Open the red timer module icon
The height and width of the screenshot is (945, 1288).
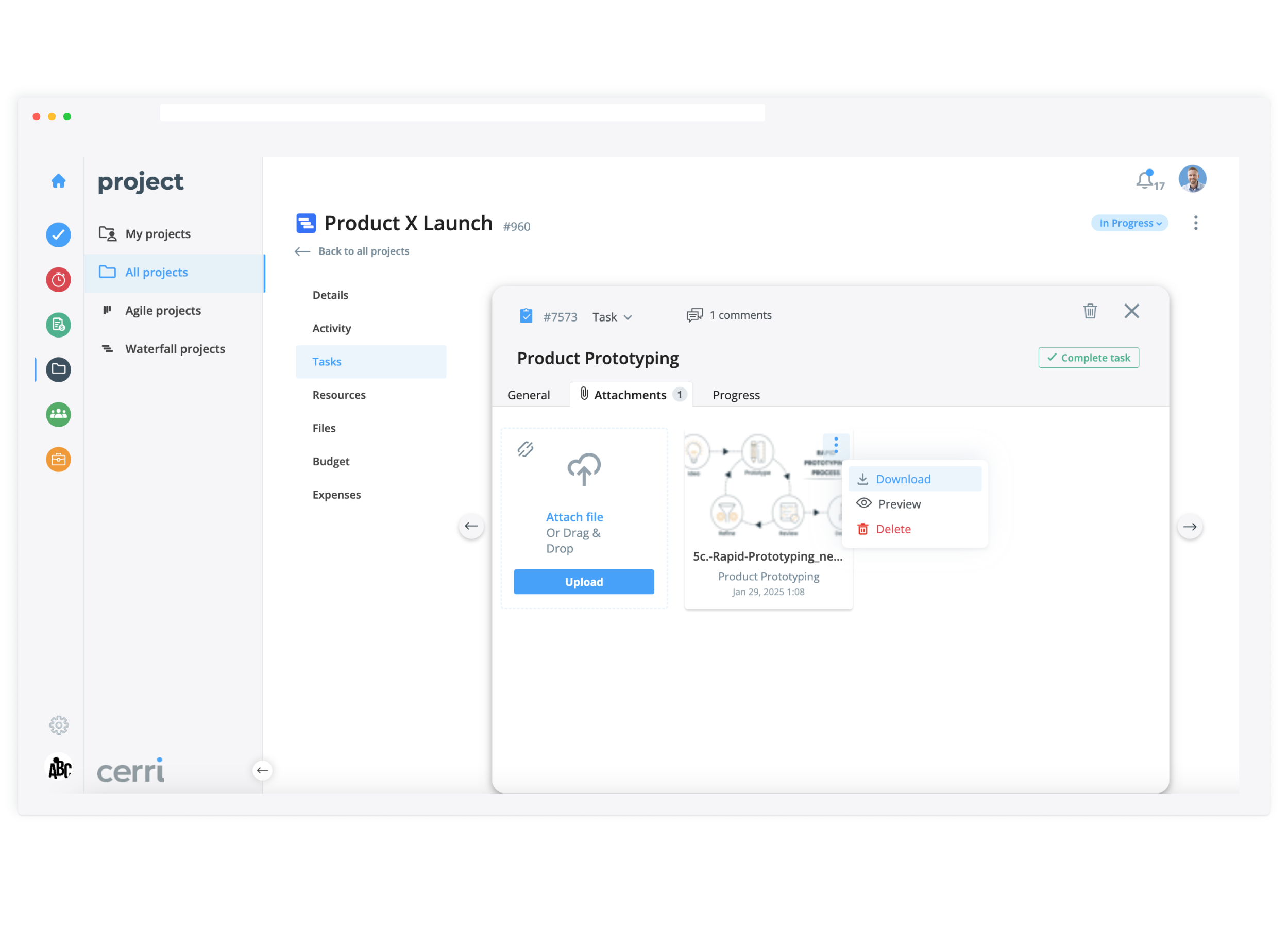[x=58, y=280]
